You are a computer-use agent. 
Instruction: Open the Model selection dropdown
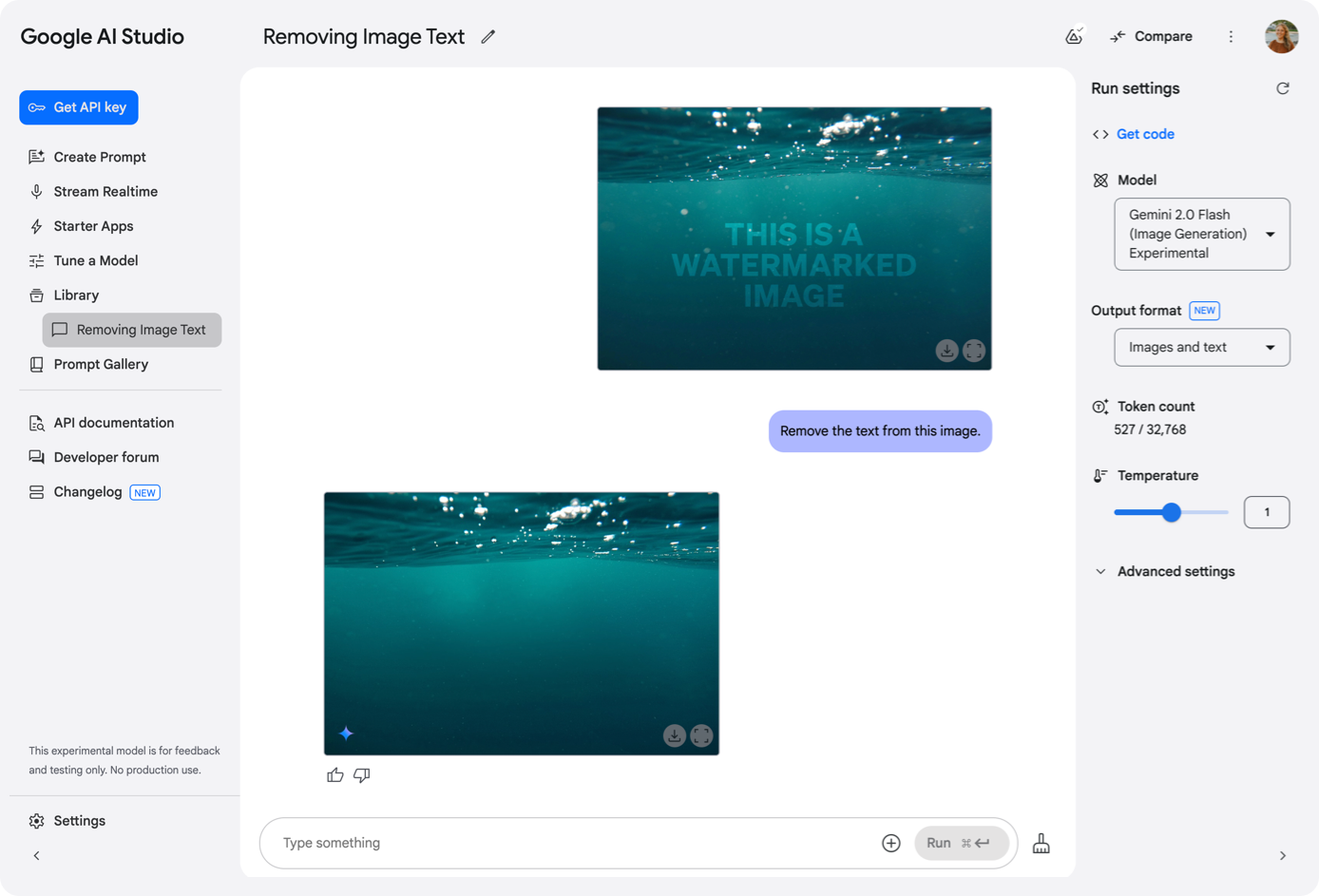click(x=1202, y=234)
